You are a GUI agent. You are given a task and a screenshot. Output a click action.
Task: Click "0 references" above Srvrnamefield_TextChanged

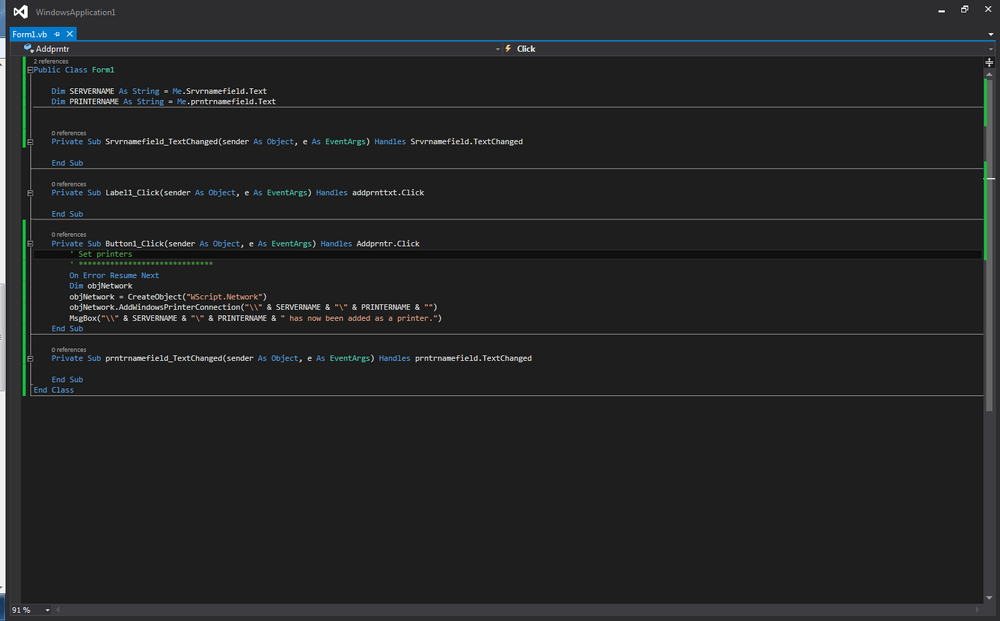point(69,133)
